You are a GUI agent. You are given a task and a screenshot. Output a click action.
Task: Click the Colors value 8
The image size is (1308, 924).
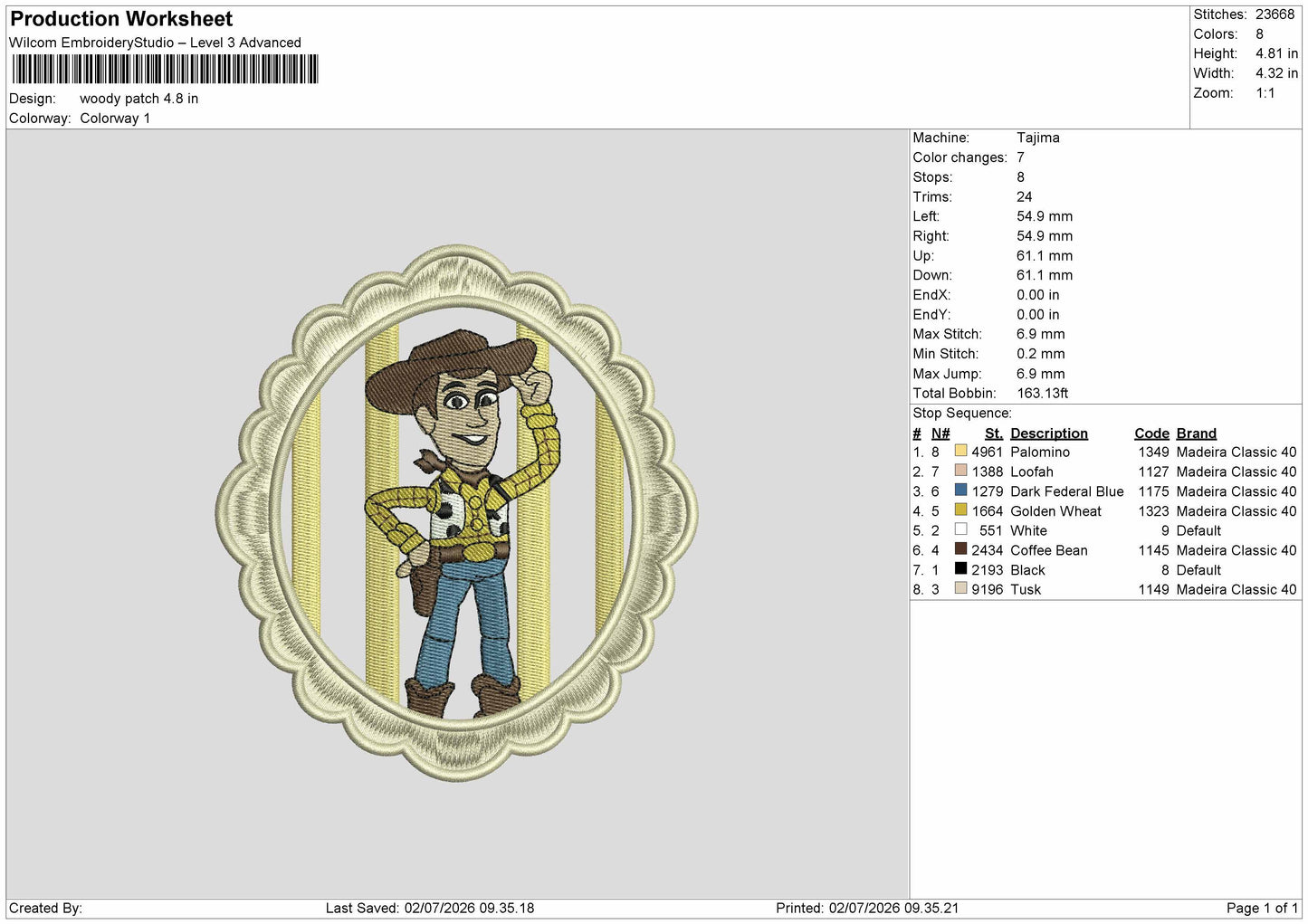click(1259, 34)
